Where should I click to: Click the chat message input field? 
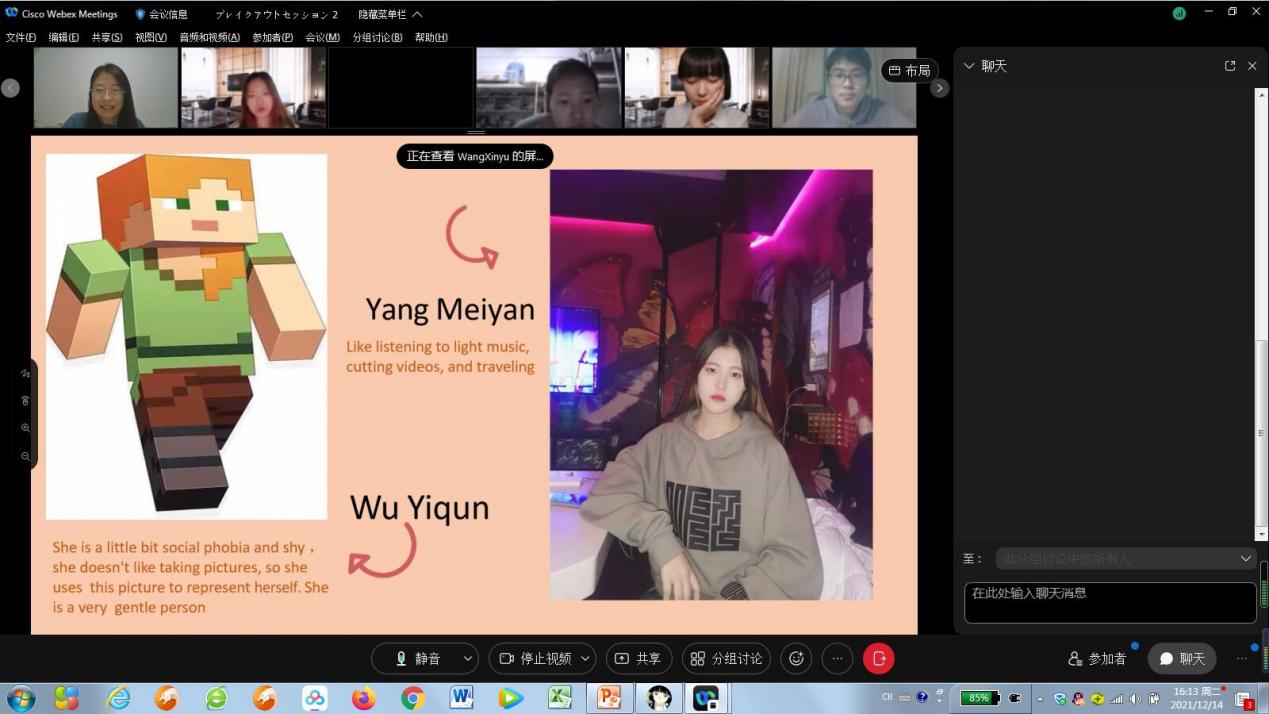[x=1109, y=602]
